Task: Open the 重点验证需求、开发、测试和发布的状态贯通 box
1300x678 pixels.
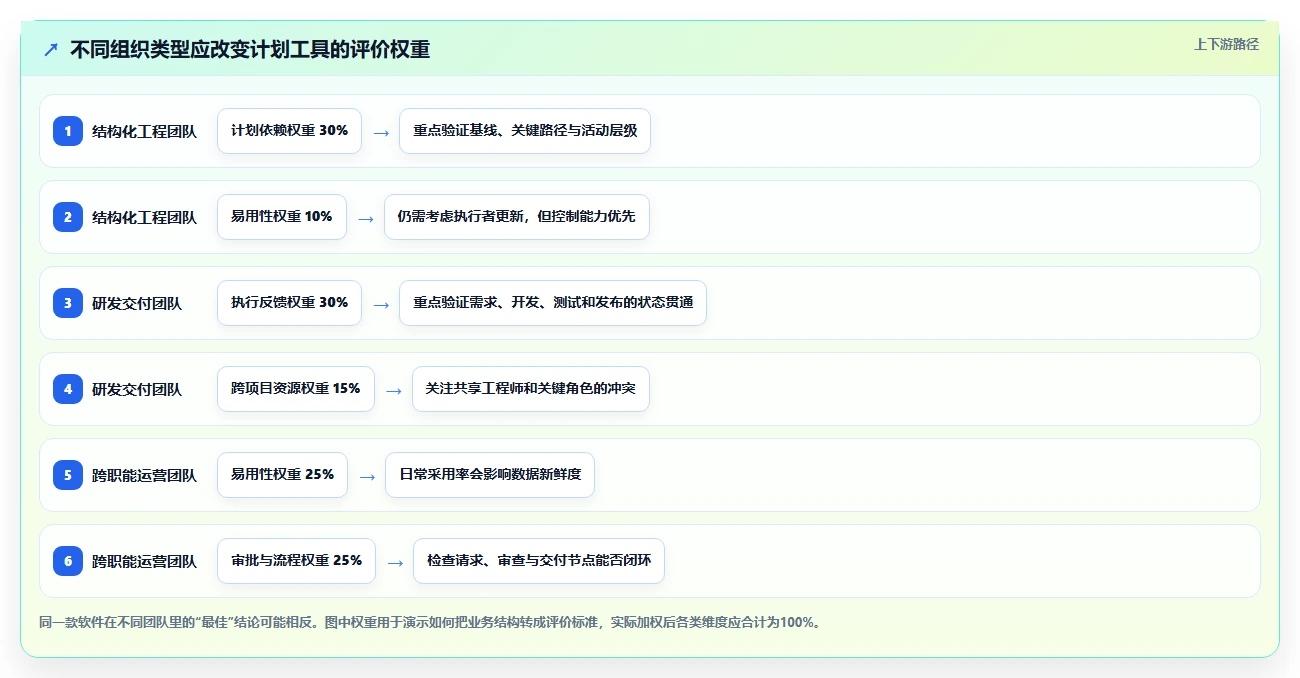Action: [553, 303]
